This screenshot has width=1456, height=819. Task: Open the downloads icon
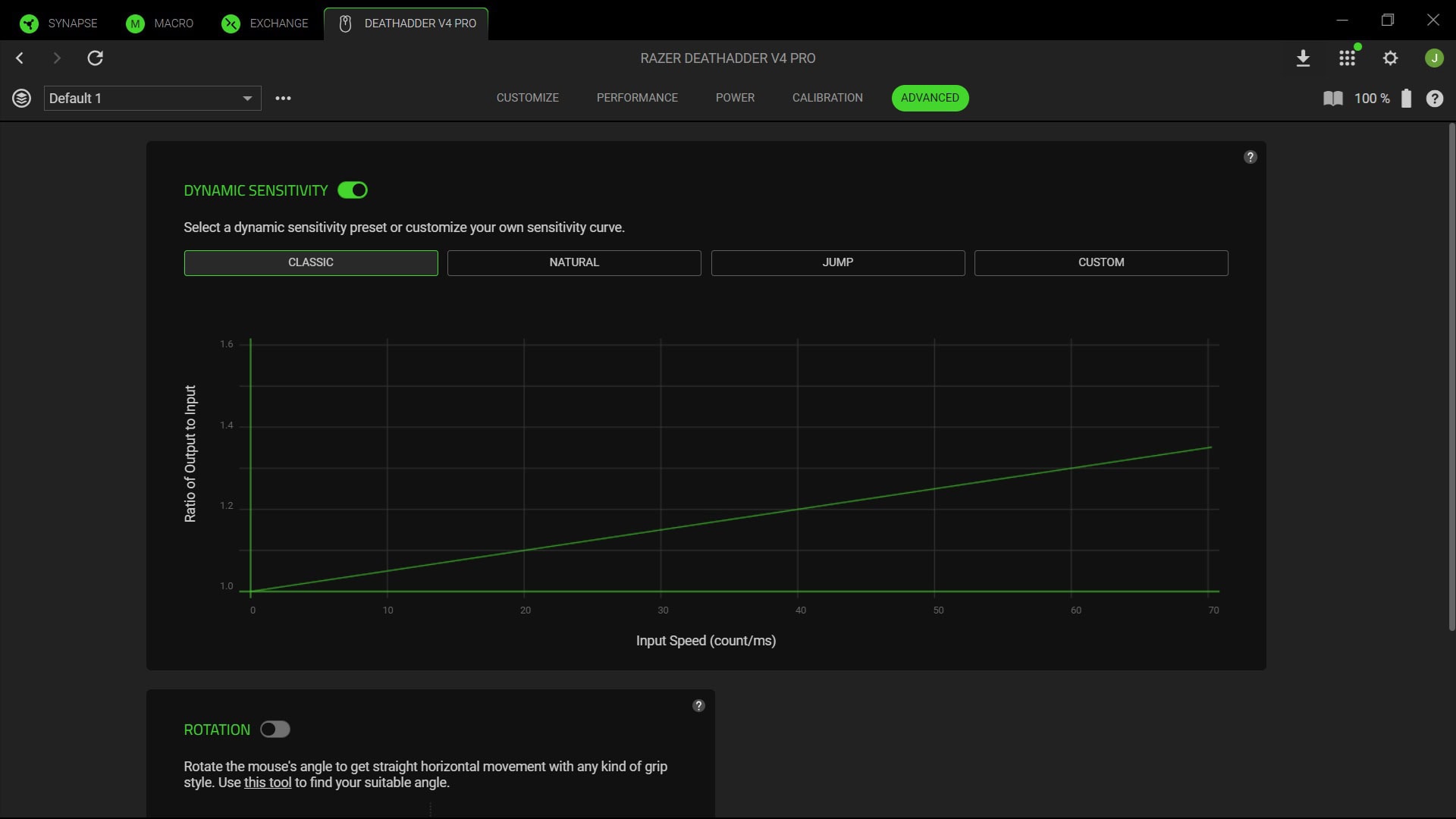pyautogui.click(x=1303, y=58)
